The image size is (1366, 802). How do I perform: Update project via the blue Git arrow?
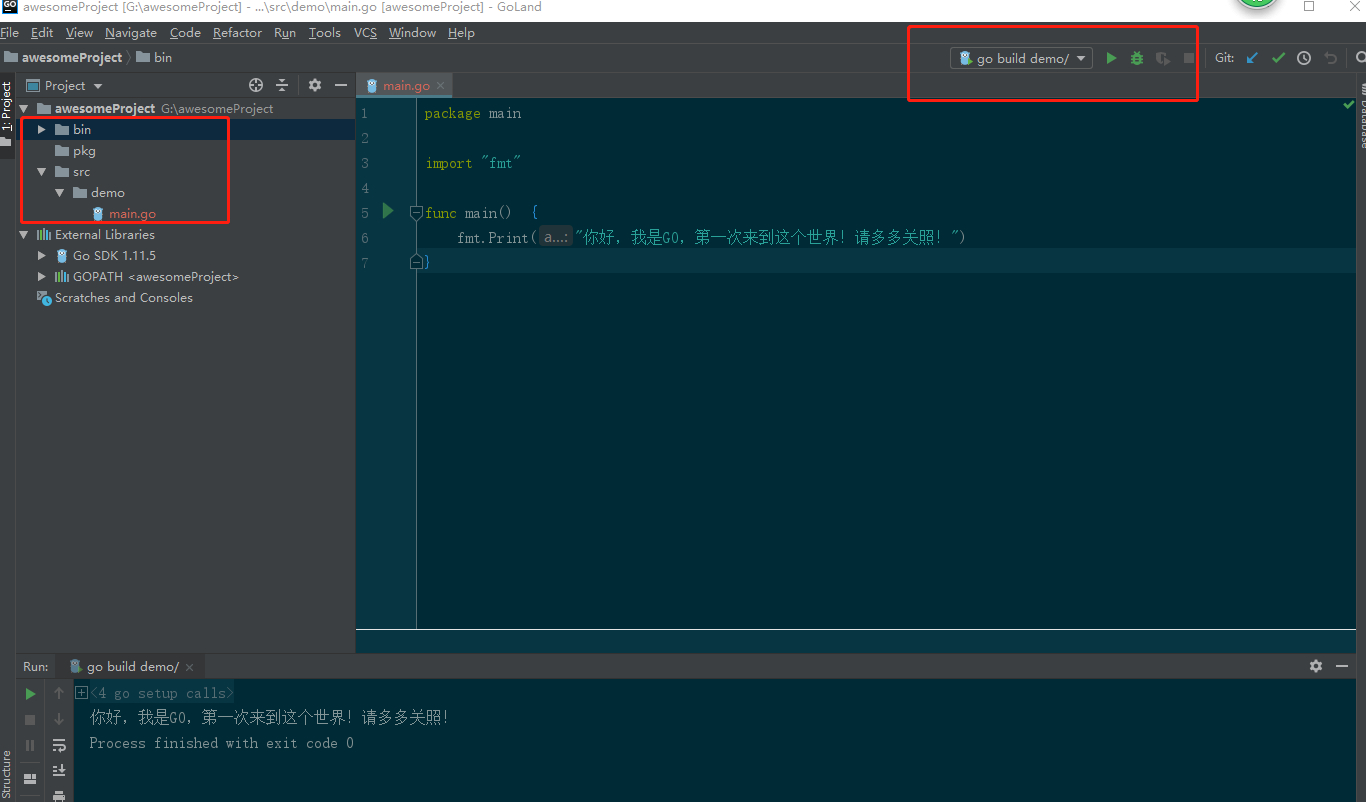click(1252, 58)
